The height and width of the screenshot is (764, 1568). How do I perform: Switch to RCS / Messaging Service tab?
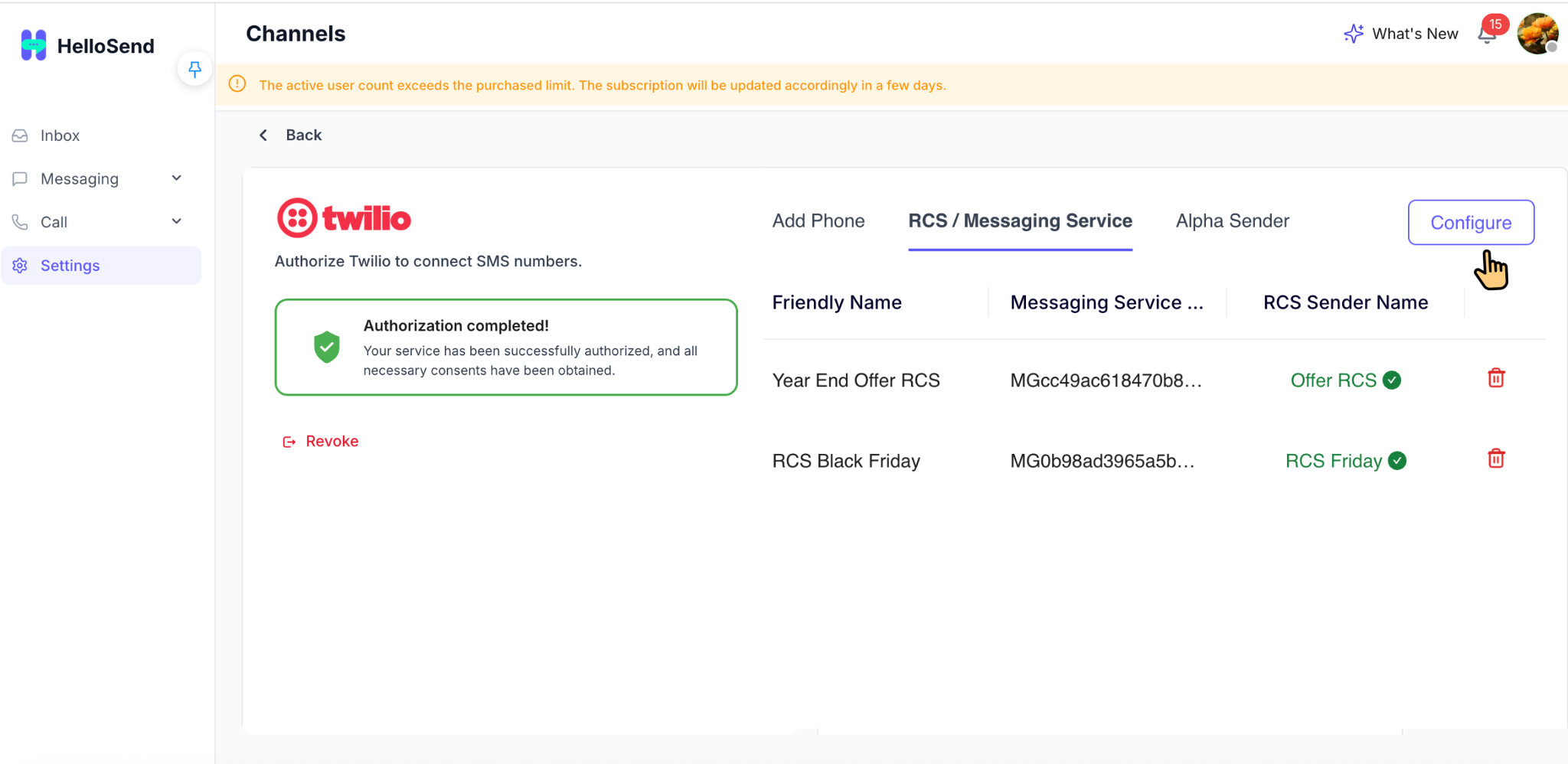click(1020, 221)
